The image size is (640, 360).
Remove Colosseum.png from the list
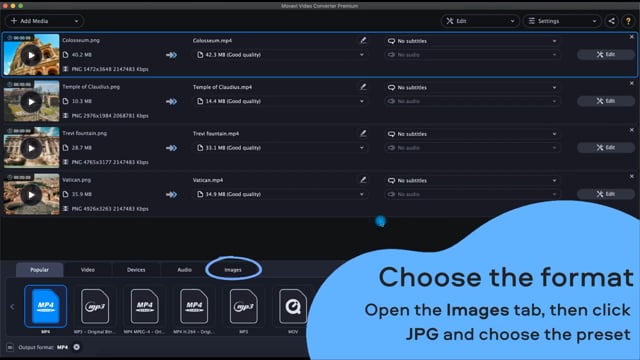(x=631, y=37)
